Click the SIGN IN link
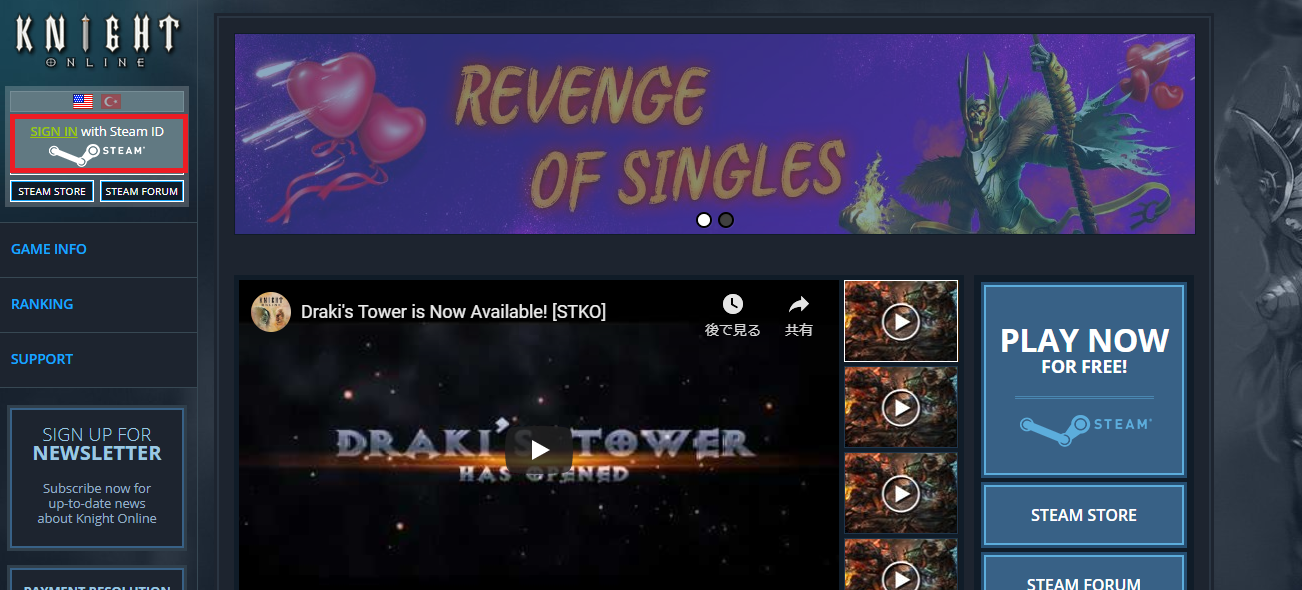 (53, 131)
